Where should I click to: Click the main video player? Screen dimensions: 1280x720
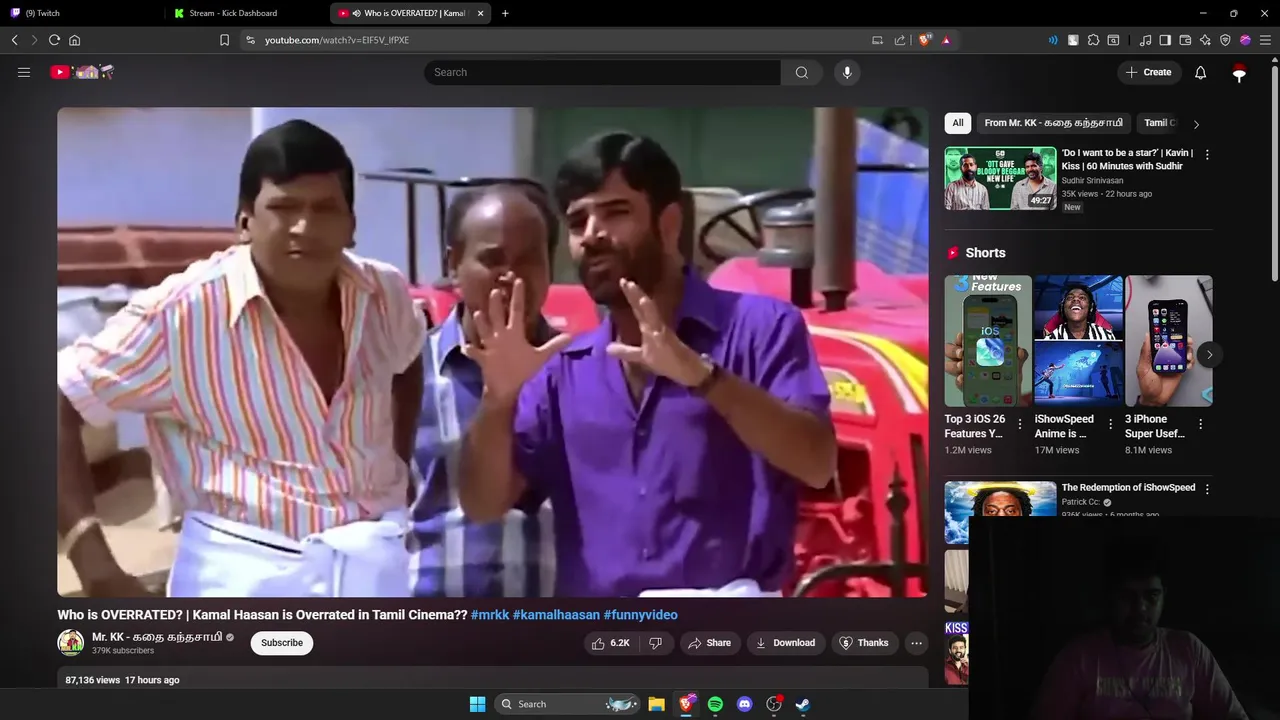[492, 352]
